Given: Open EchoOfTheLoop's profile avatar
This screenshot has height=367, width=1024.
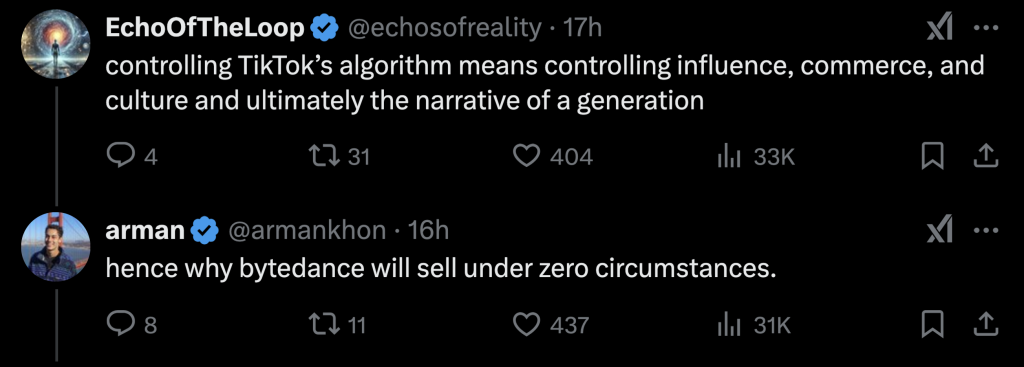Looking at the screenshot, I should point(56,42).
